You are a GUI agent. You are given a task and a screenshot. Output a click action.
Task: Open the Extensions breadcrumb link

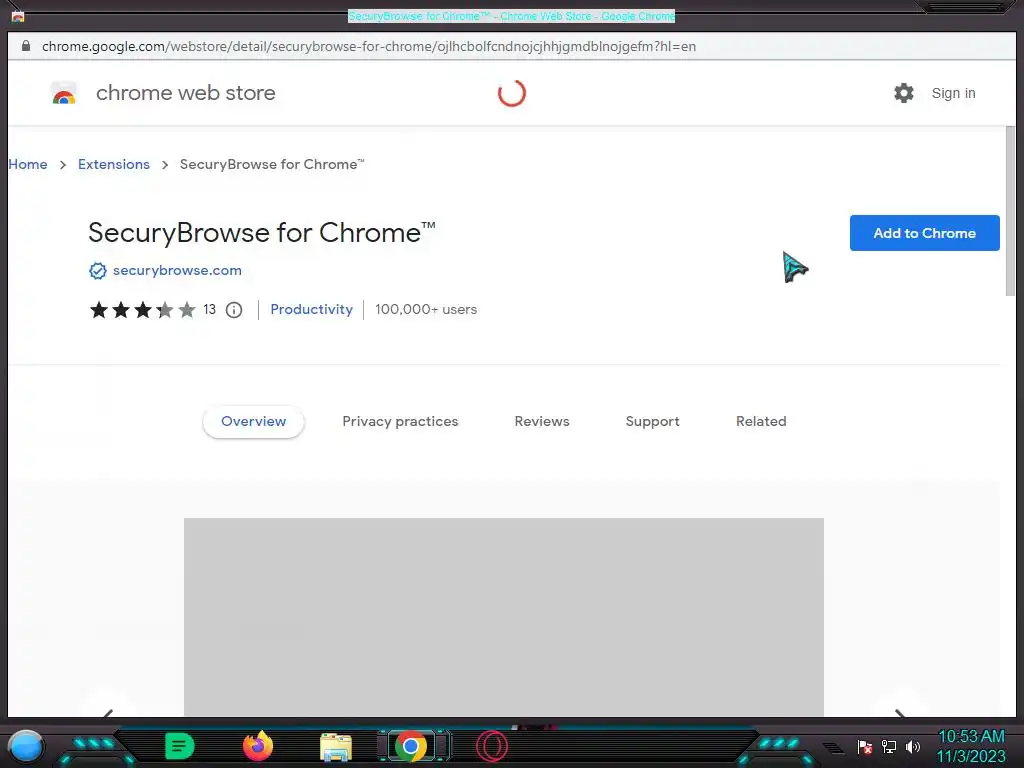click(x=114, y=165)
